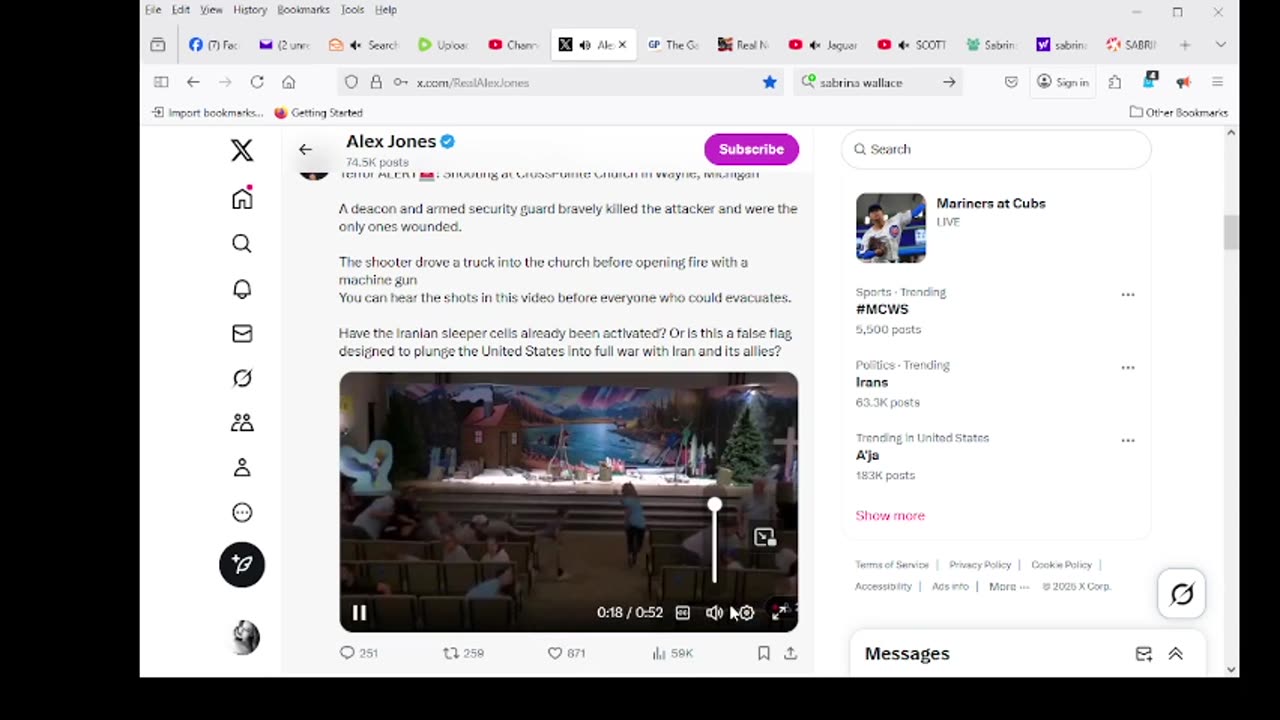View post analytics 59K views
The width and height of the screenshot is (1280, 720).
672,653
